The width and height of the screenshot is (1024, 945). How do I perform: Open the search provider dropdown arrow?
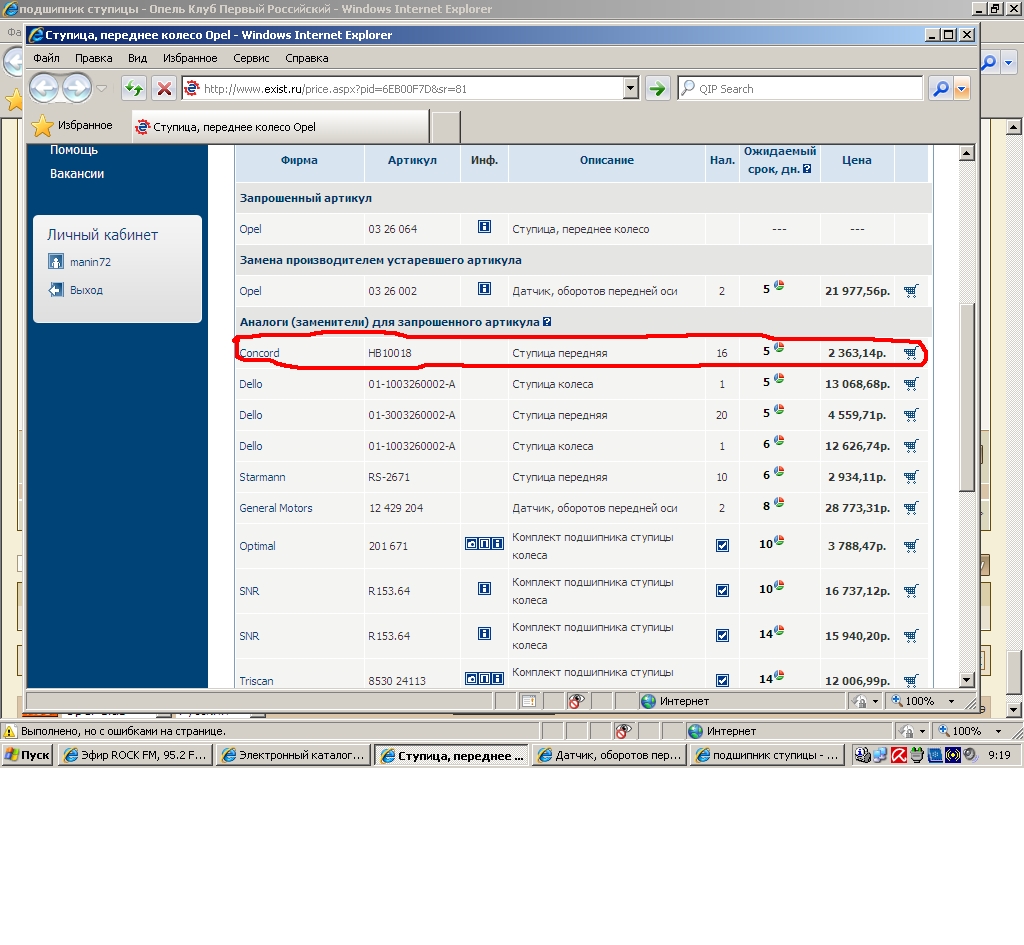click(x=961, y=88)
